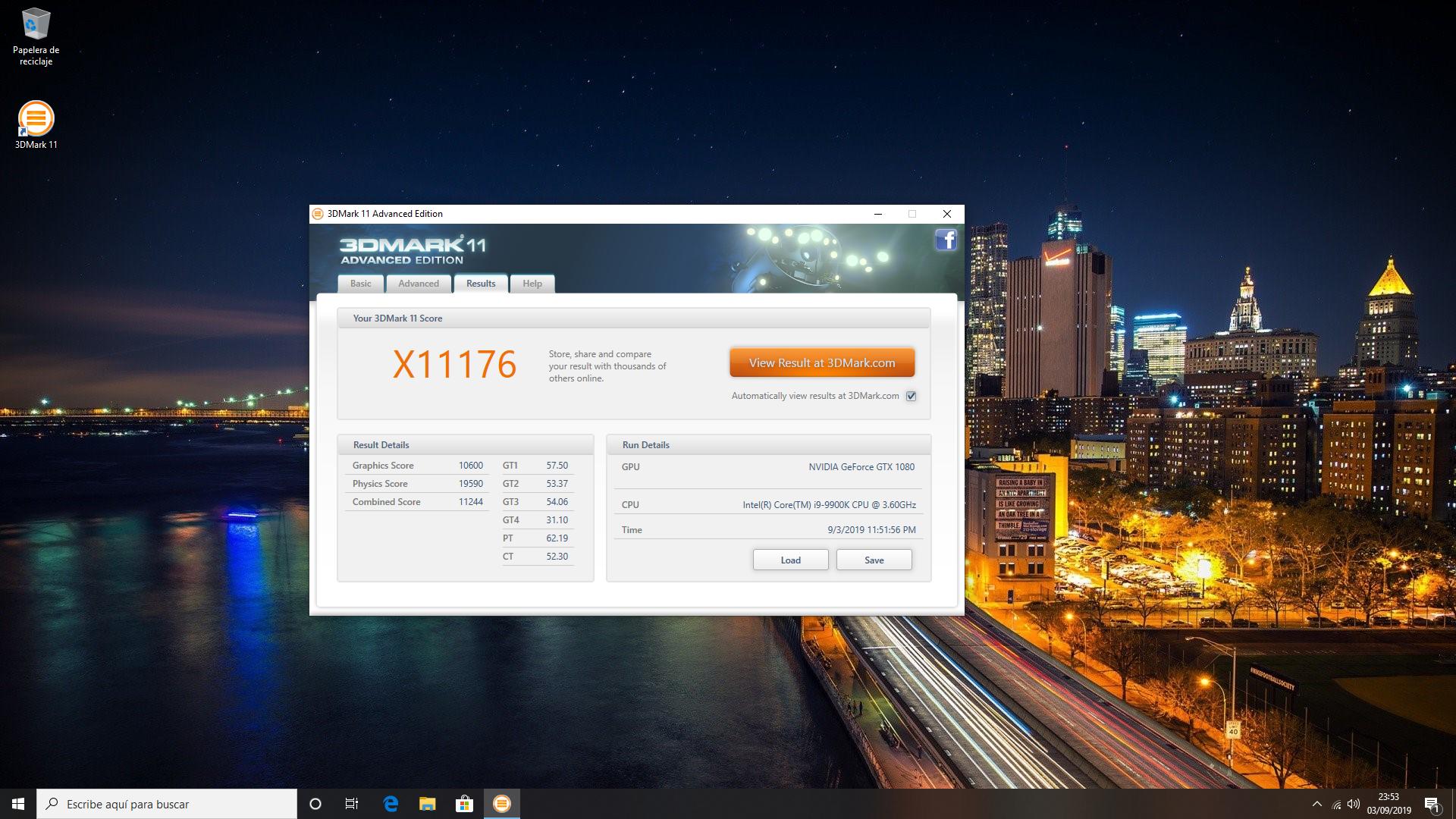Image resolution: width=1456 pixels, height=819 pixels.
Task: Click the Escribe aquí para buscar box
Action: (x=167, y=804)
